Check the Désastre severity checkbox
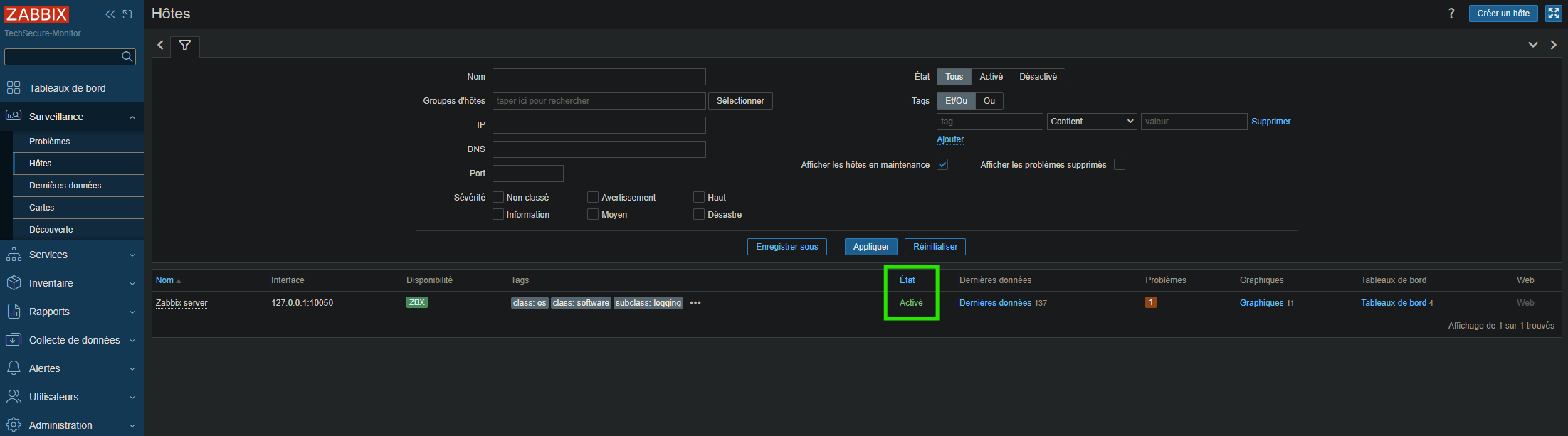This screenshot has height=436, width=1568. (x=699, y=215)
